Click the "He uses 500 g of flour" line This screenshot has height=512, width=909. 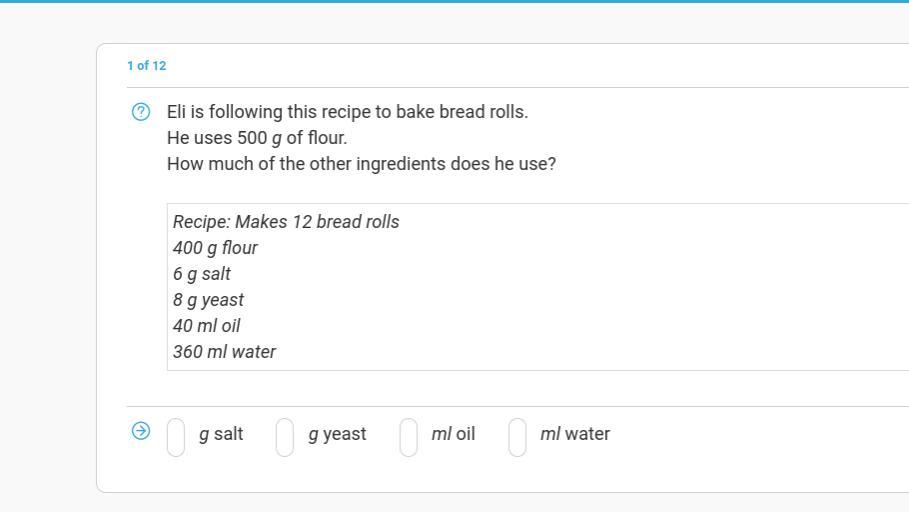coord(257,138)
